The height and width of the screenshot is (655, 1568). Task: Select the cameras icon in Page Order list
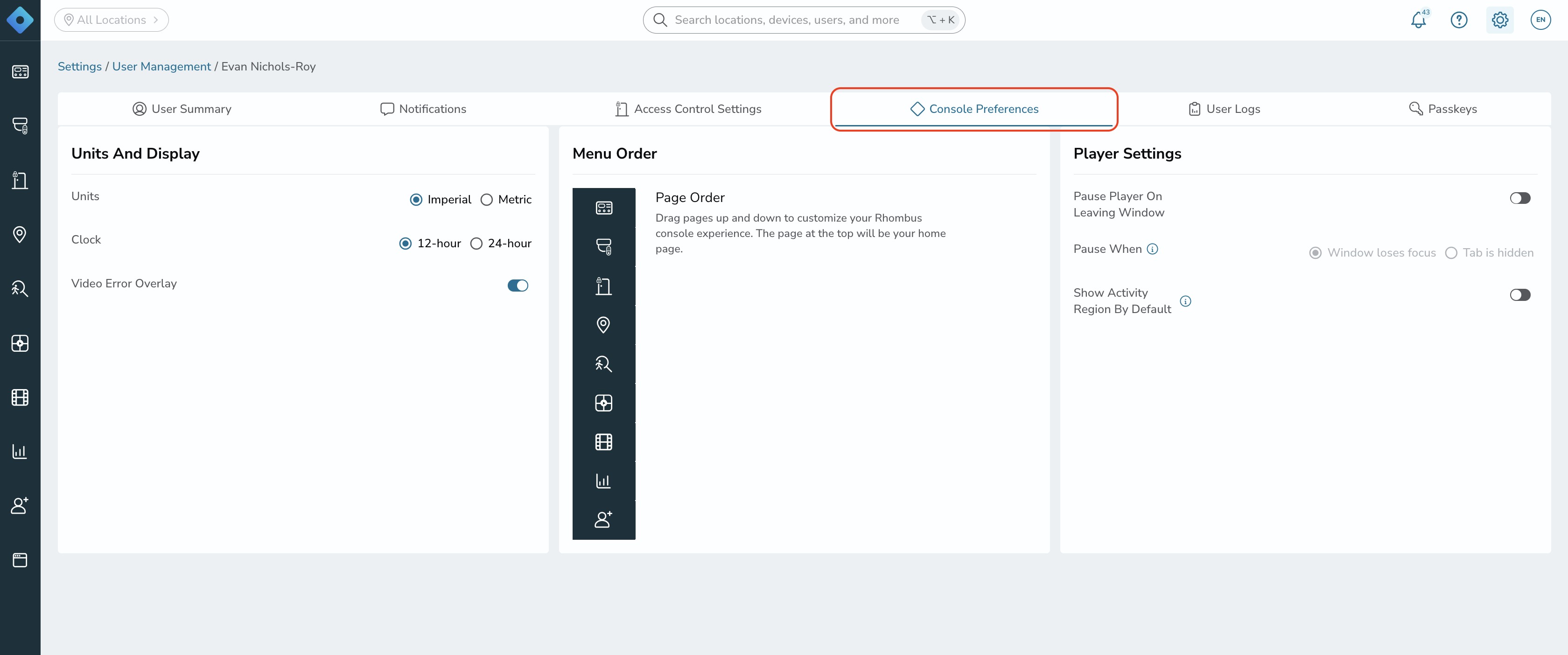603,246
